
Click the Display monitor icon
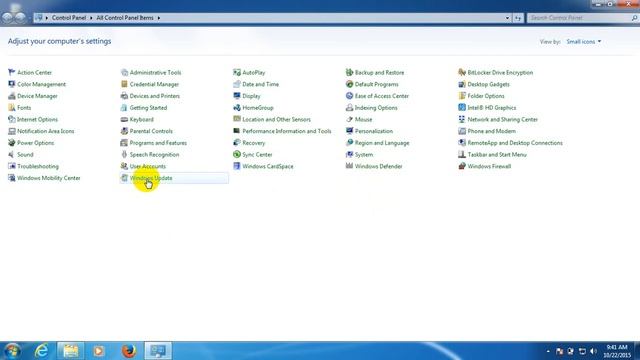coord(237,96)
